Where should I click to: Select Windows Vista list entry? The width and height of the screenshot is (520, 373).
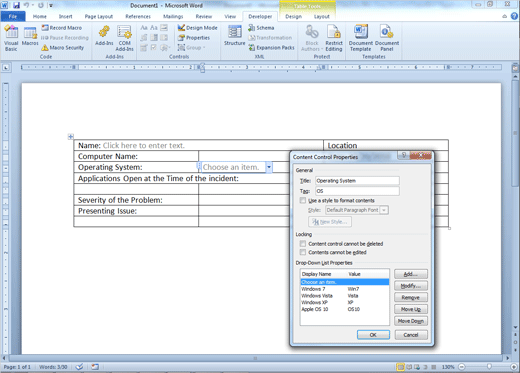tap(345, 296)
